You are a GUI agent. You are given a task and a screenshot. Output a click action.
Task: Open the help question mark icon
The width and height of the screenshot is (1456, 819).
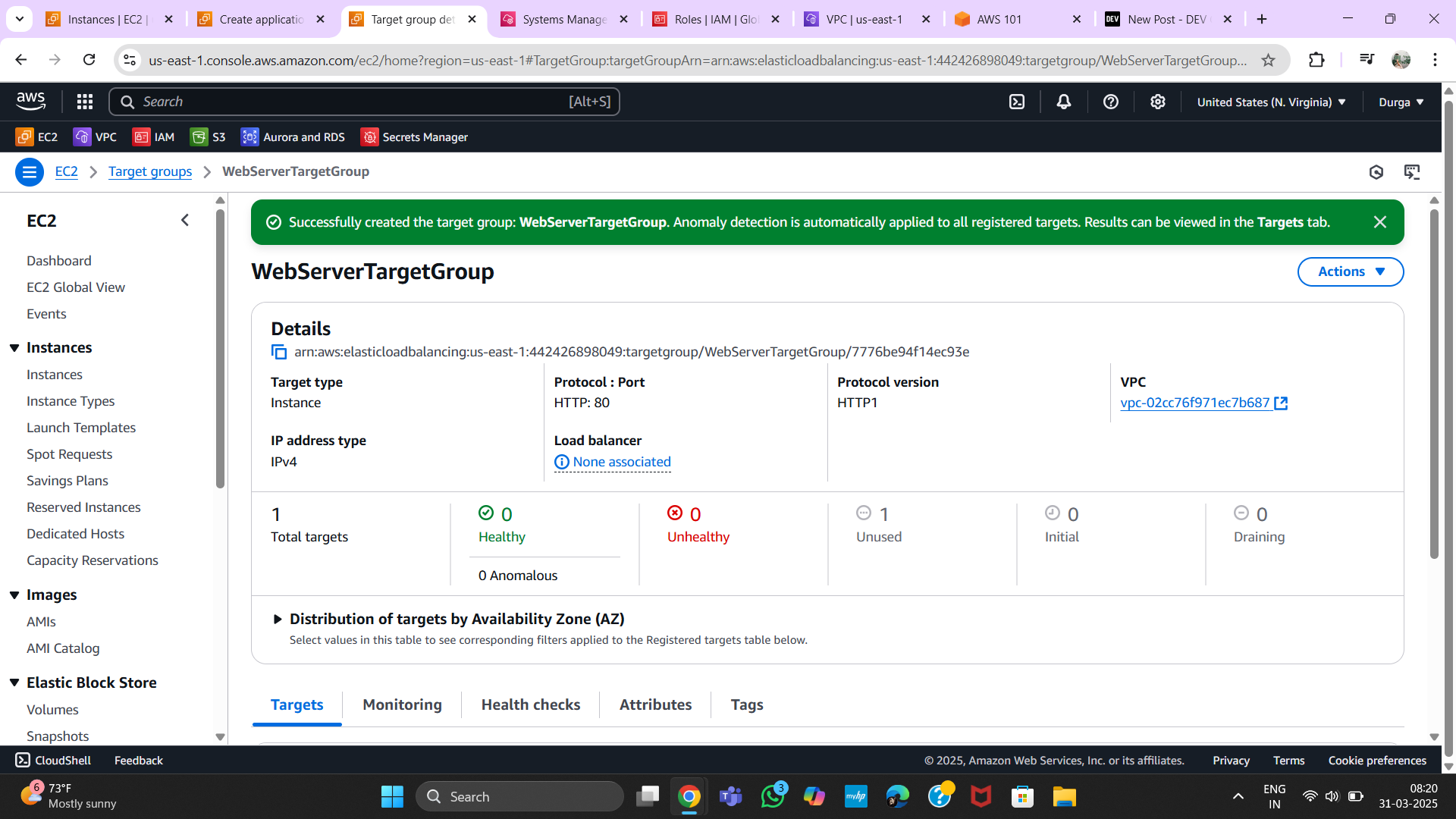tap(1111, 102)
